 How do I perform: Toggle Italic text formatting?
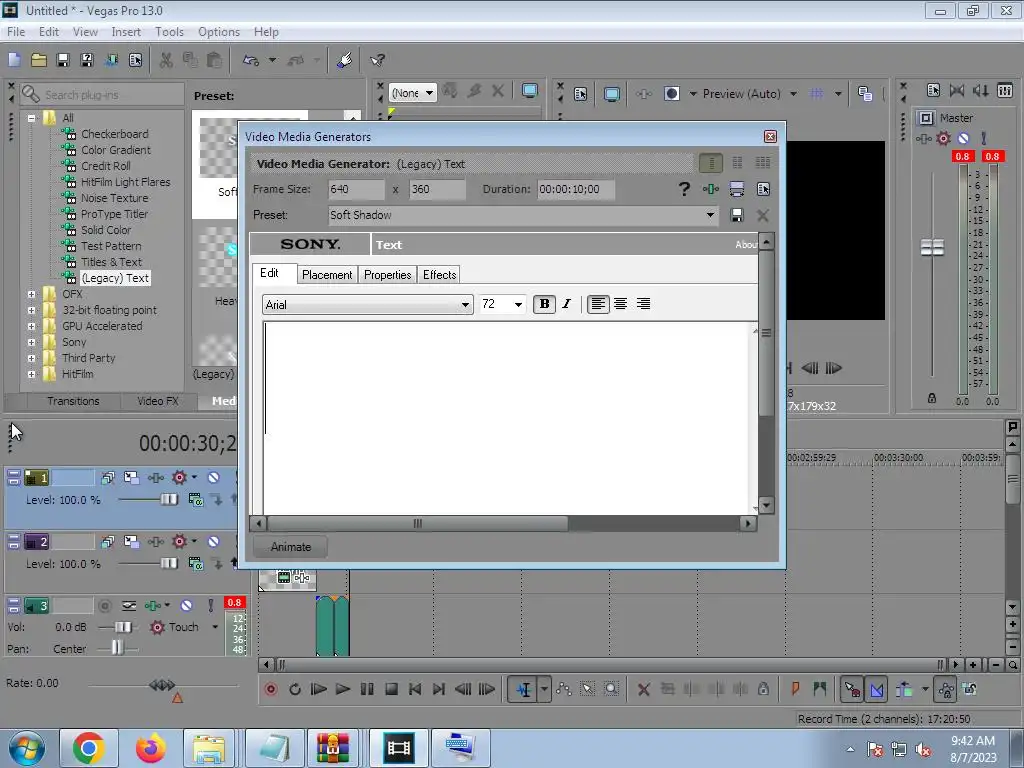tap(566, 304)
